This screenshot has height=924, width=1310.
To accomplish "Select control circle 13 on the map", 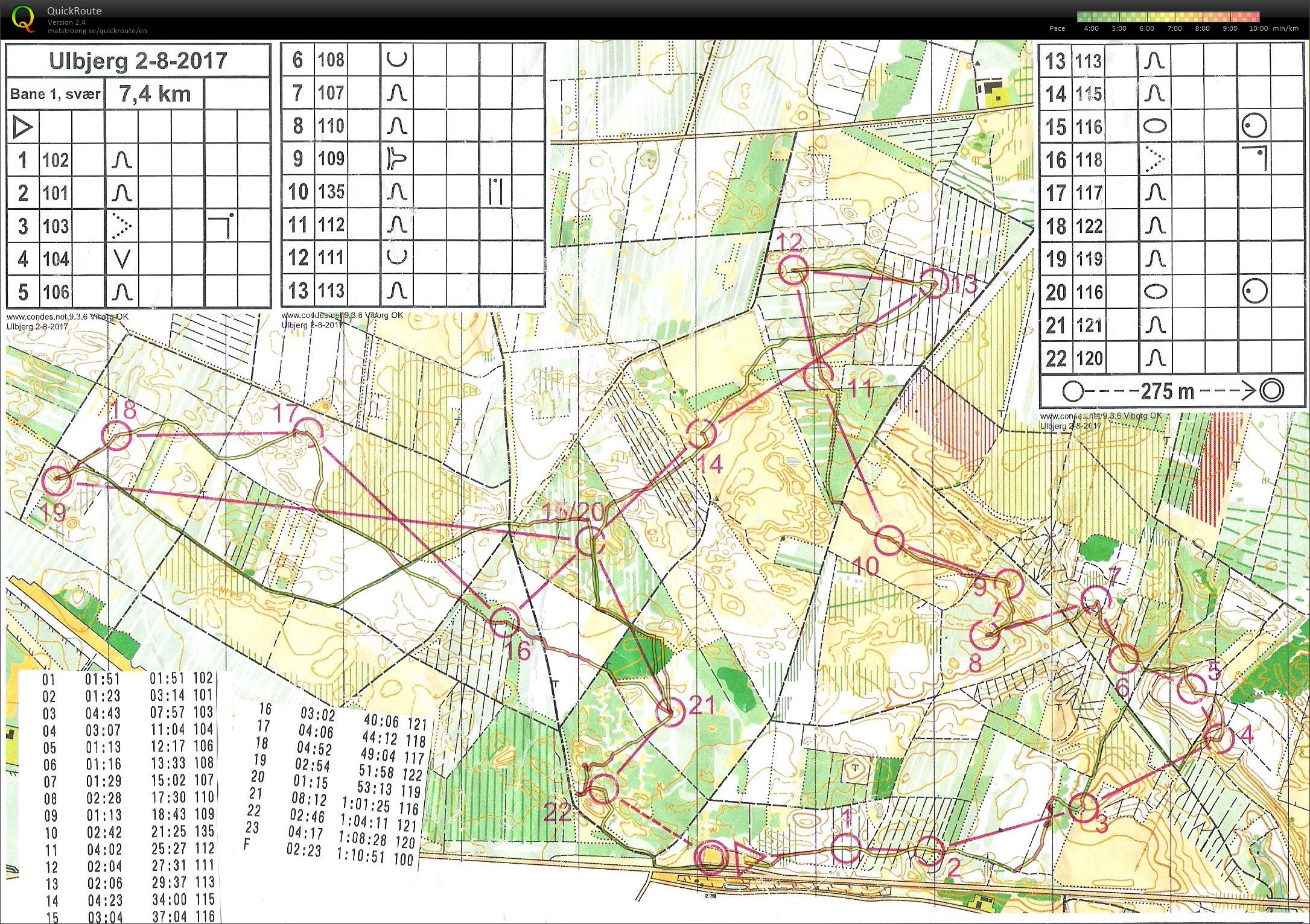I will click(x=935, y=283).
